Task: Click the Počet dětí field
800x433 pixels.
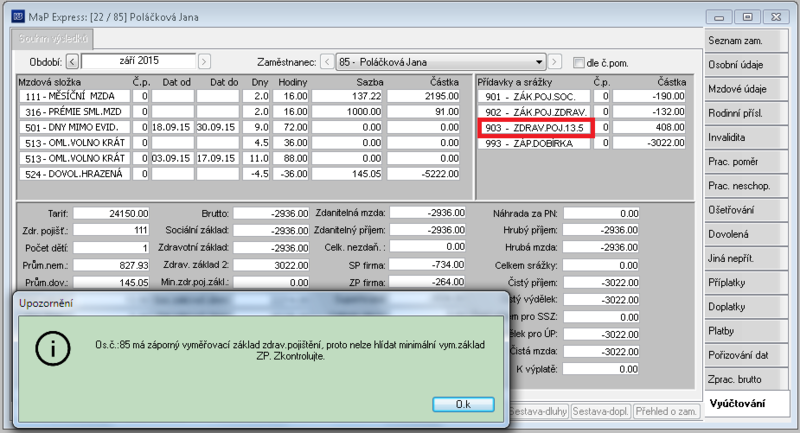Action: [x=111, y=248]
